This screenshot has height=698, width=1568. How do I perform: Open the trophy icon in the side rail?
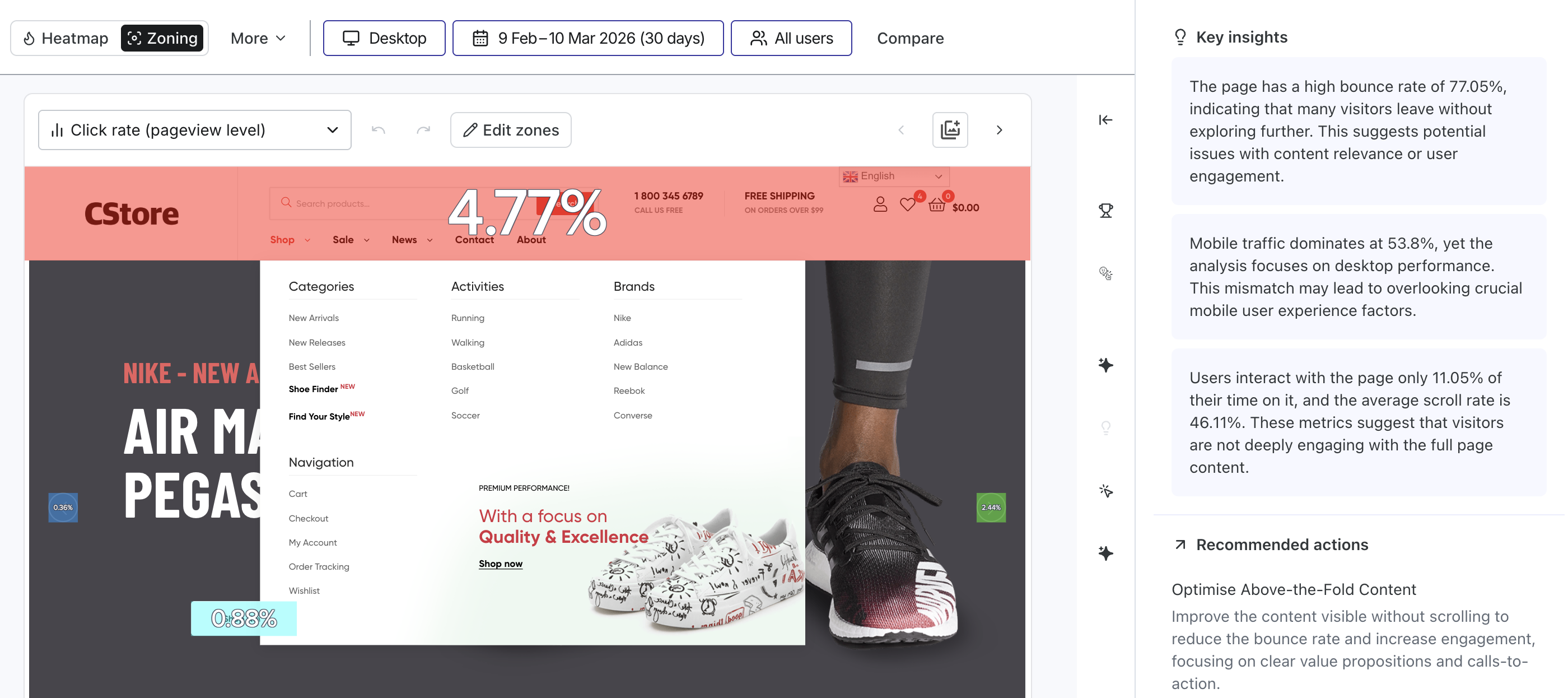pyautogui.click(x=1105, y=211)
